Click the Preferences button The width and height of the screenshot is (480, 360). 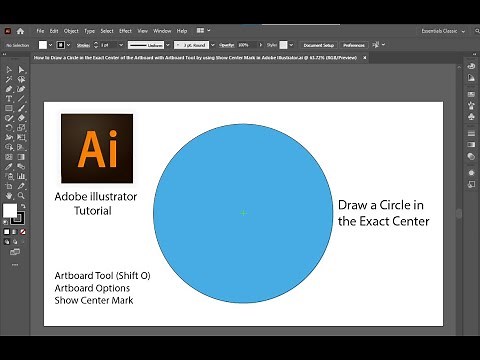tap(354, 45)
